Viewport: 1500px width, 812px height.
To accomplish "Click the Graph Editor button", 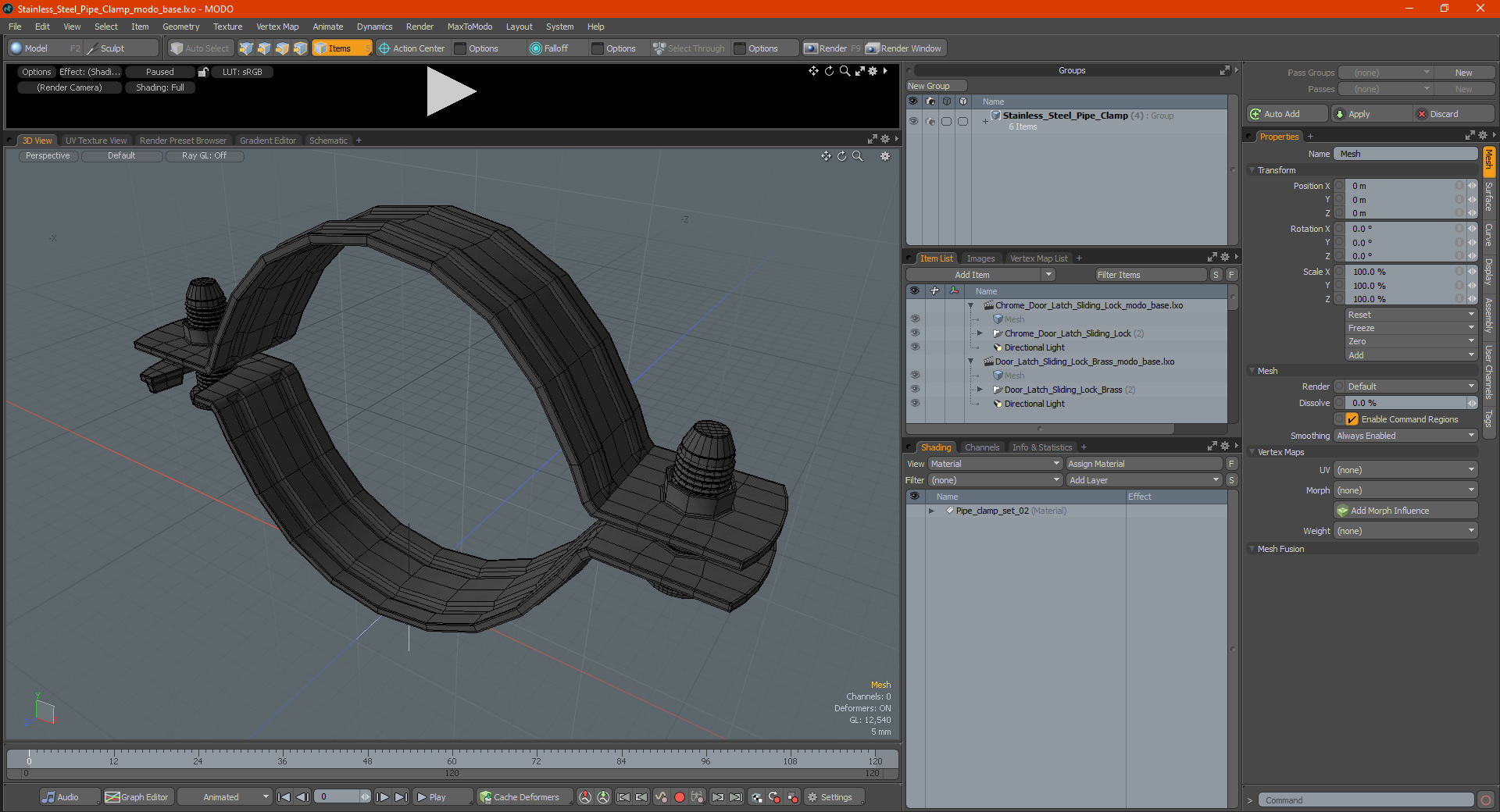I will (x=137, y=797).
